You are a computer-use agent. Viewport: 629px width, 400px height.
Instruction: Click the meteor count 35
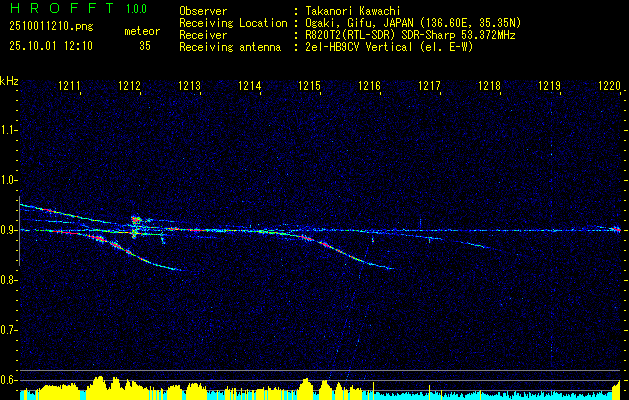pyautogui.click(x=145, y=46)
